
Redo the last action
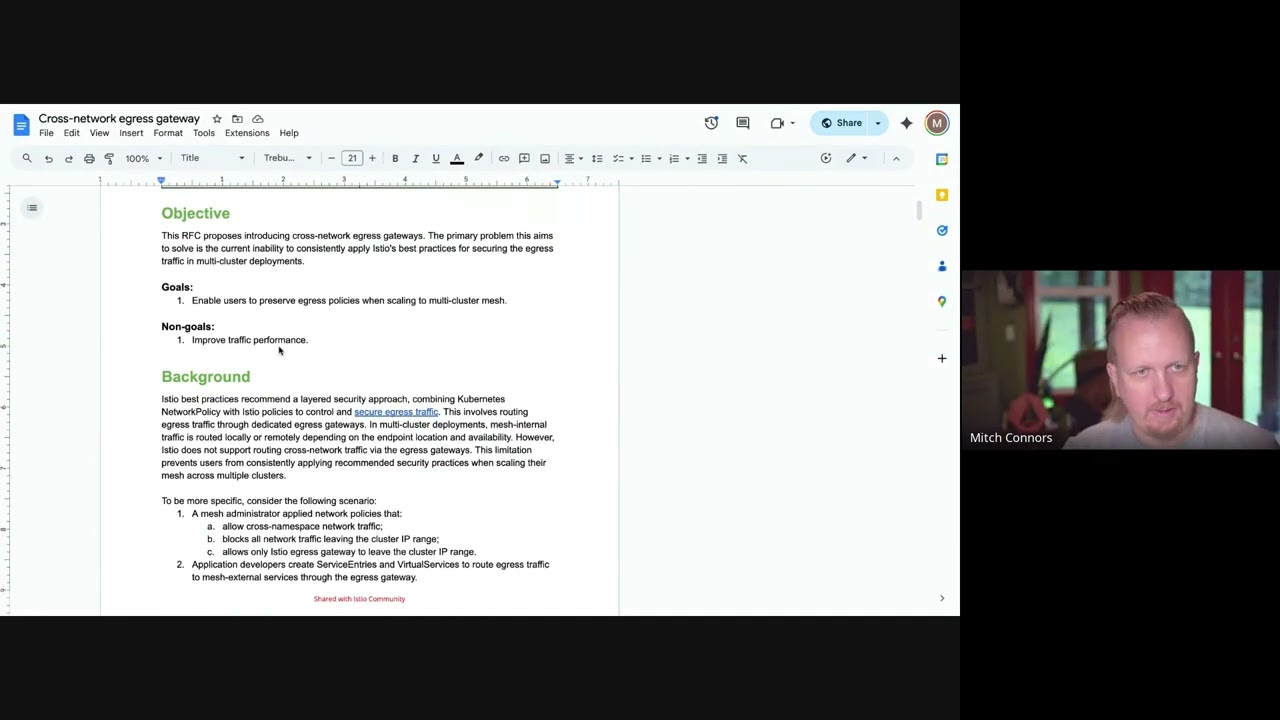68,158
